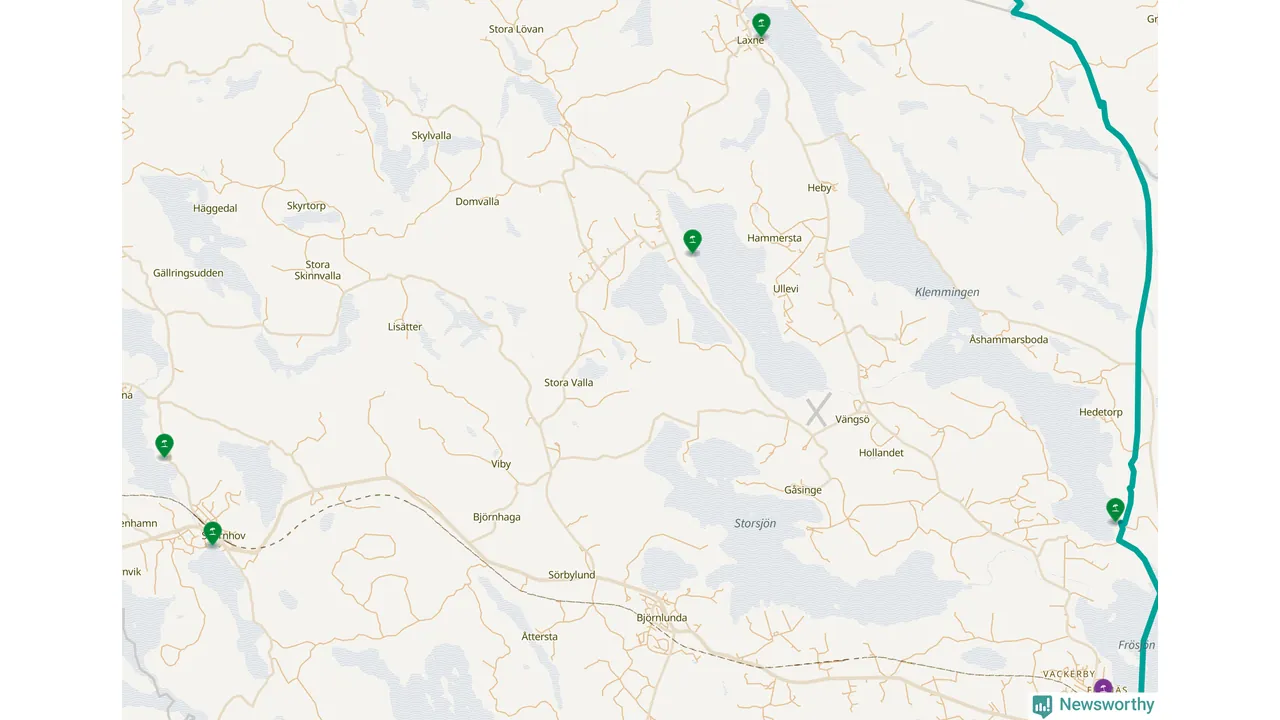1280x720 pixels.
Task: Click the Sörbylund place label
Action: pos(572,575)
